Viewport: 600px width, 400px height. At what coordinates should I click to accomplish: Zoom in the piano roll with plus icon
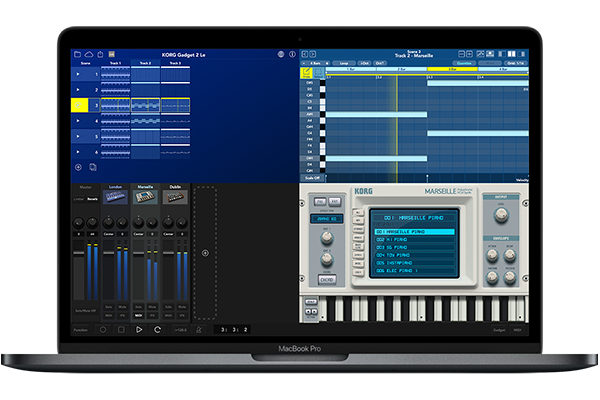click(470, 54)
